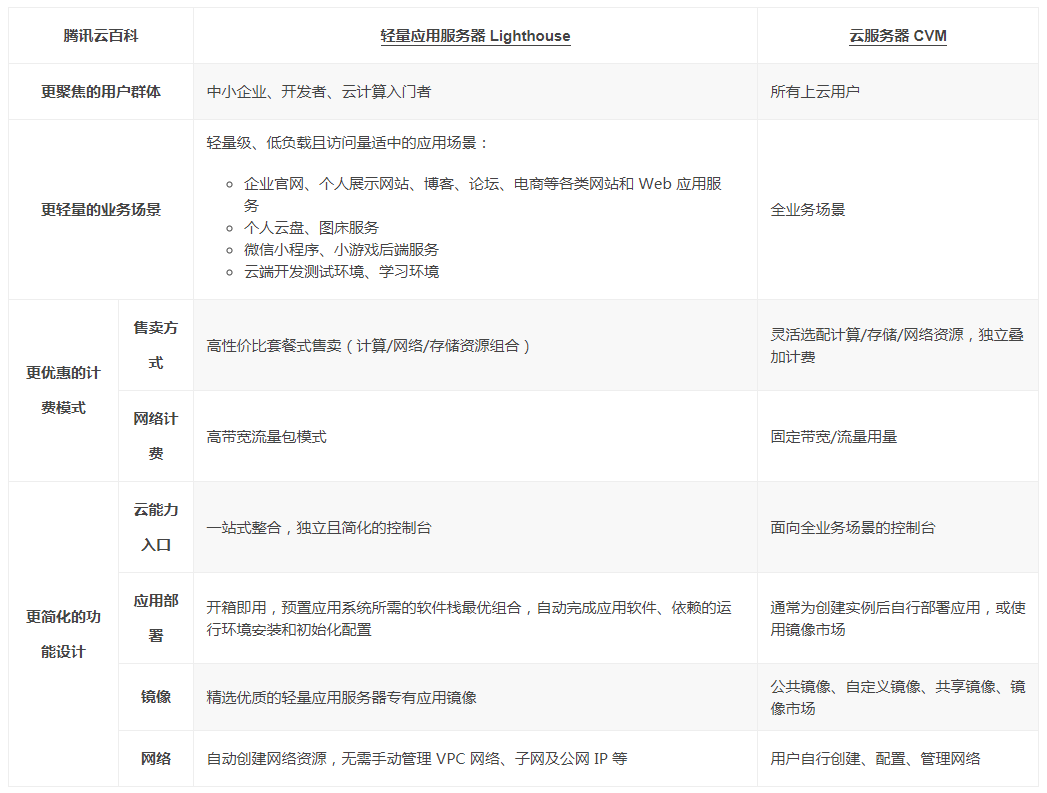
Task: Click the 全业务场景 cell
Action: 897,210
